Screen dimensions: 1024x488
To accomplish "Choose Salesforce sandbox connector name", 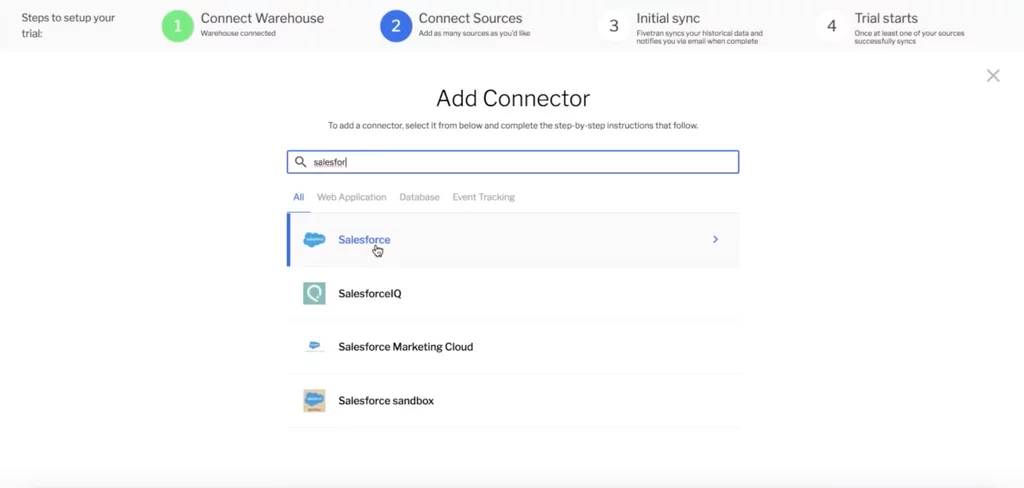I will [x=386, y=401].
